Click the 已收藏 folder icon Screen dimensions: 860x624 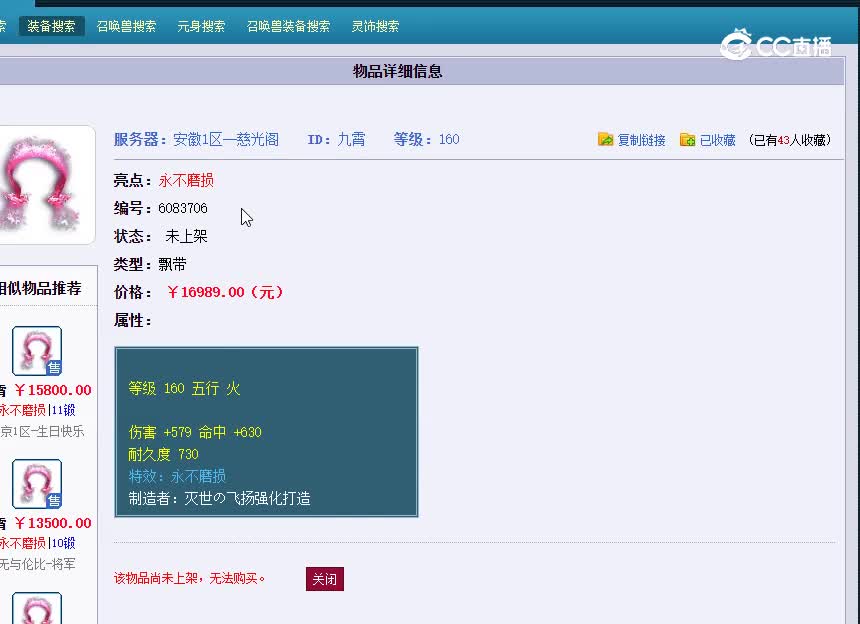click(x=687, y=139)
